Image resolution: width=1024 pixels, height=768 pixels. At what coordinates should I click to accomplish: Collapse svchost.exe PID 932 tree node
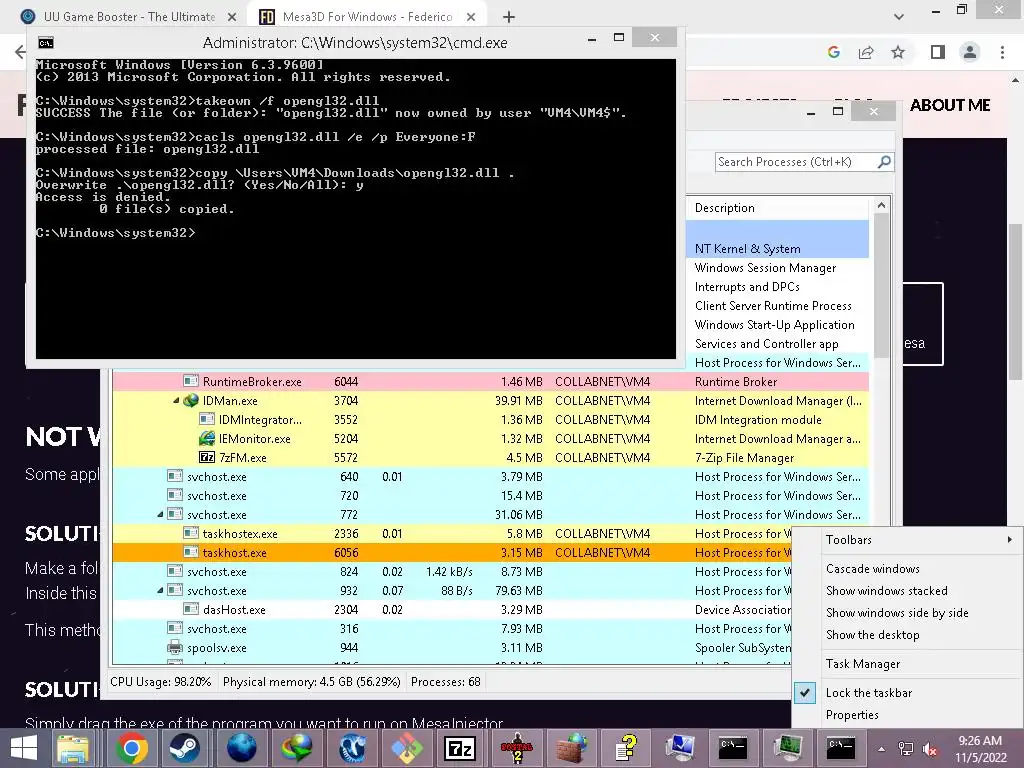pos(161,590)
